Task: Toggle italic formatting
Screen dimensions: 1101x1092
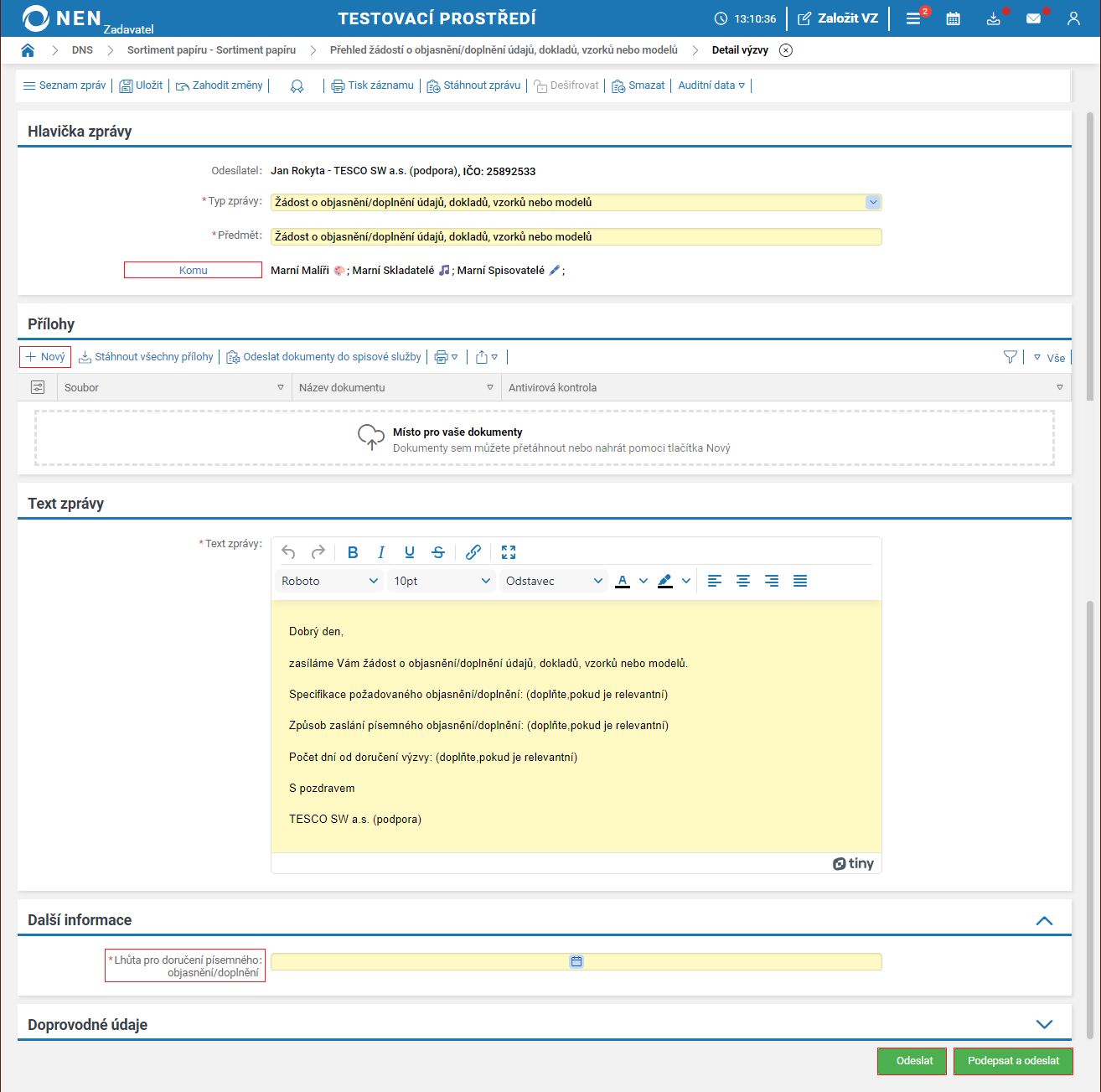Action: 381,552
